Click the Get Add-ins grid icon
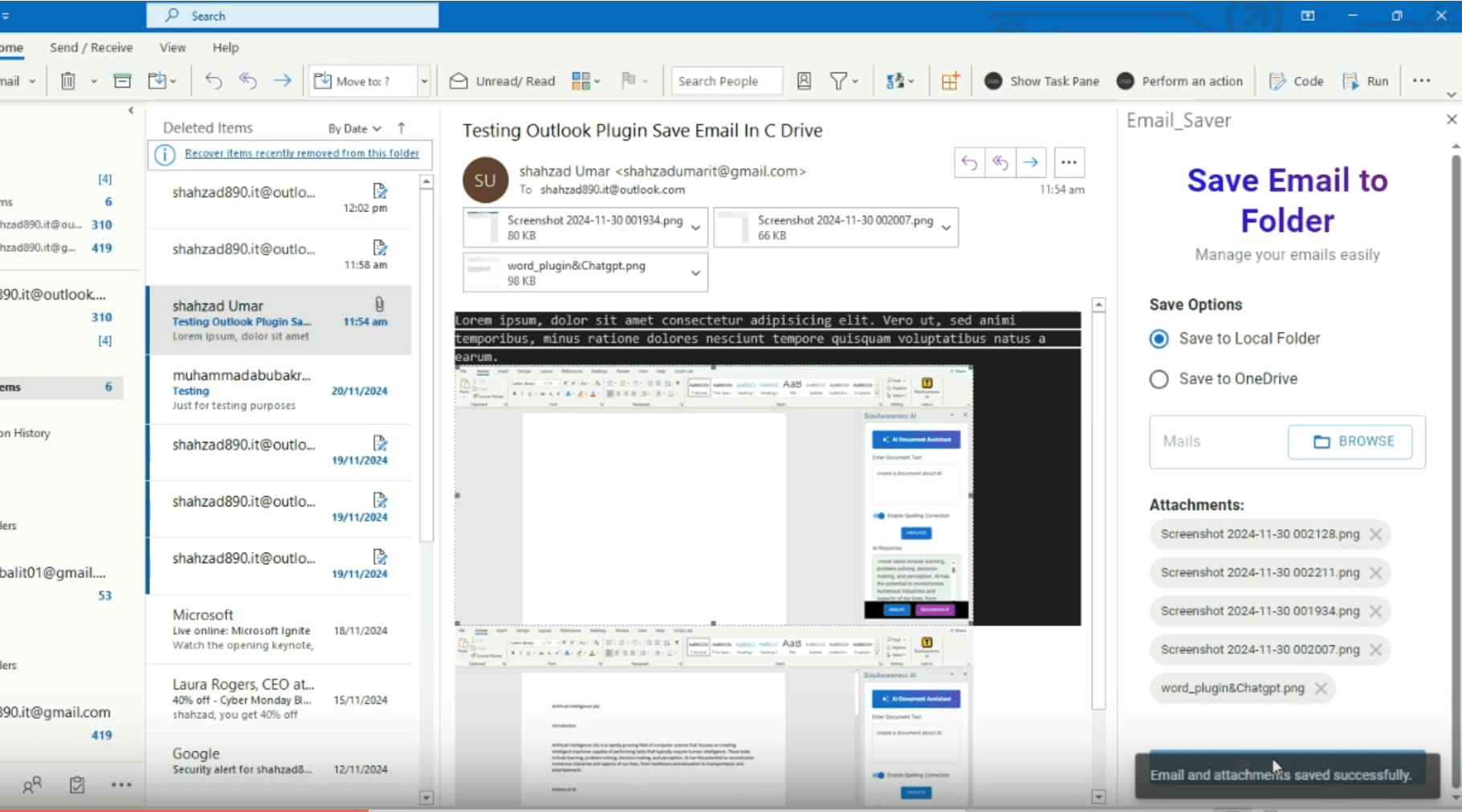The image size is (1462, 812). 951,81
